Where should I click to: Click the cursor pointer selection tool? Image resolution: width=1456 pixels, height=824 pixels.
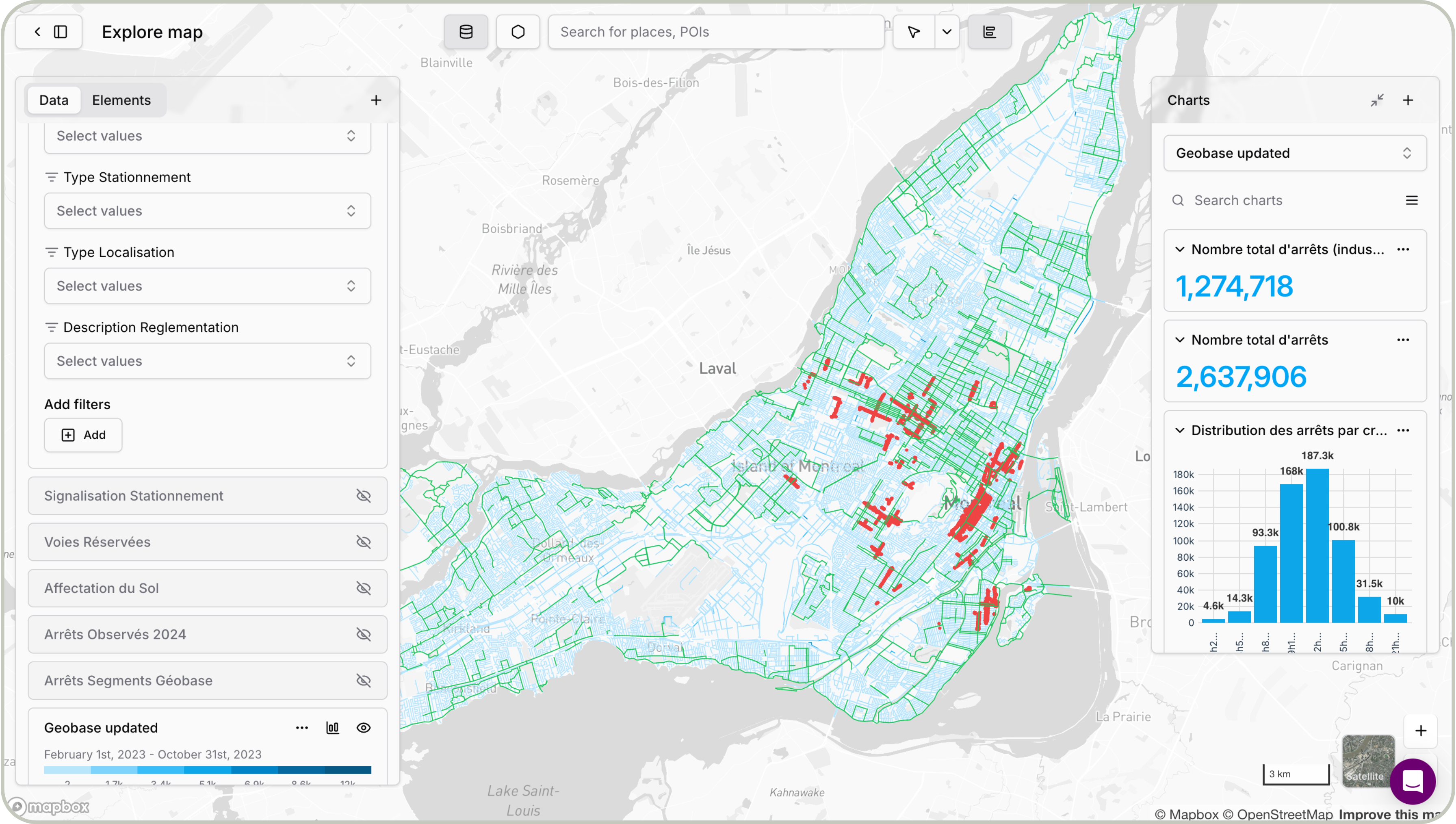[x=914, y=32]
